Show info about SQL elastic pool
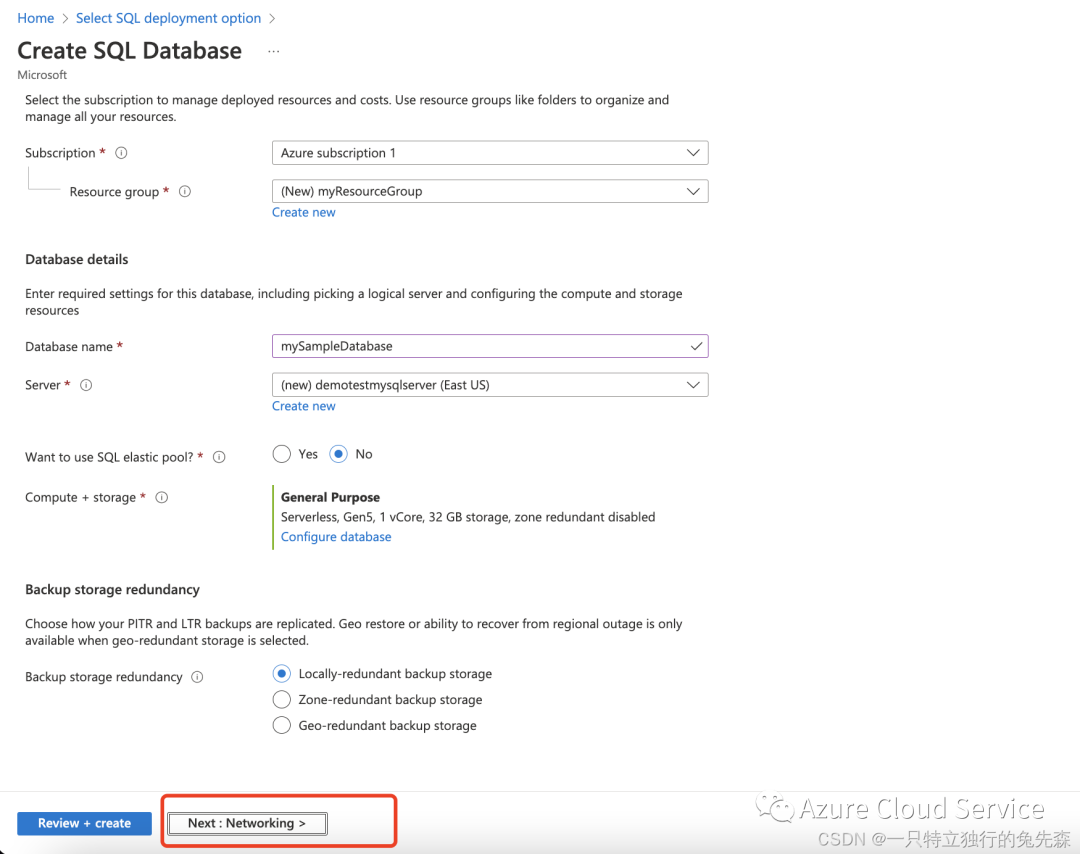Image resolution: width=1080 pixels, height=854 pixels. [x=219, y=457]
